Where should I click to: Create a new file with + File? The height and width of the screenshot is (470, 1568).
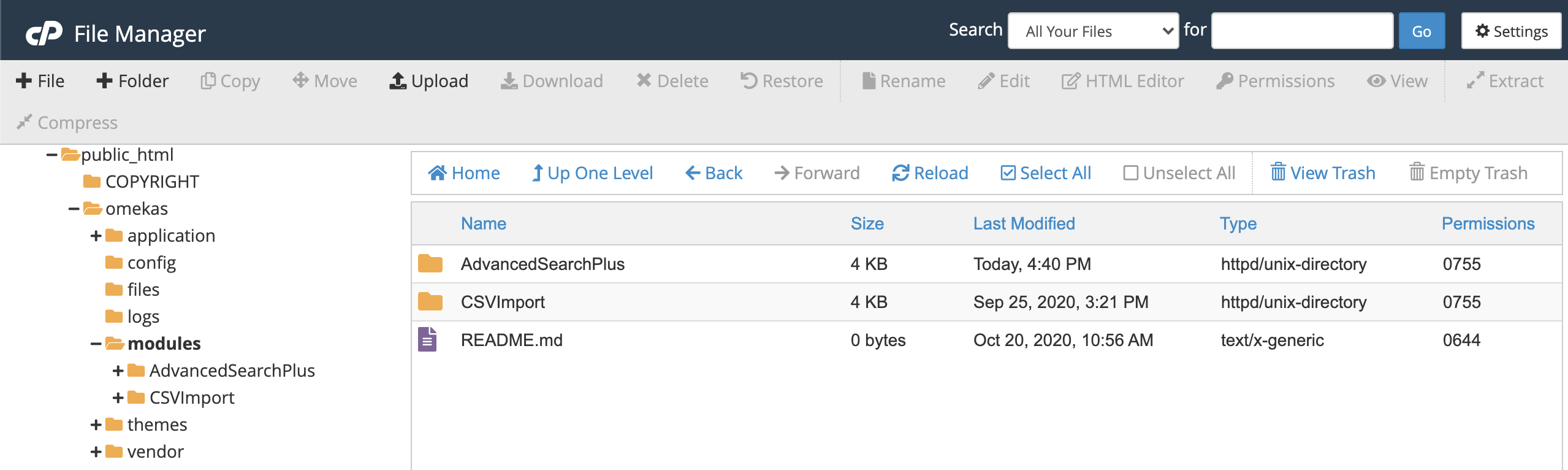coord(40,81)
